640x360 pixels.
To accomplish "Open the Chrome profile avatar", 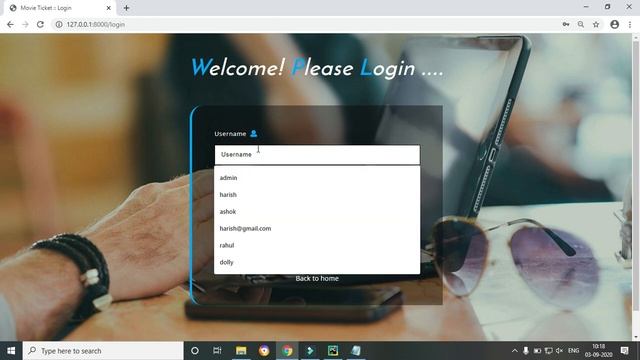I will click(x=615, y=24).
